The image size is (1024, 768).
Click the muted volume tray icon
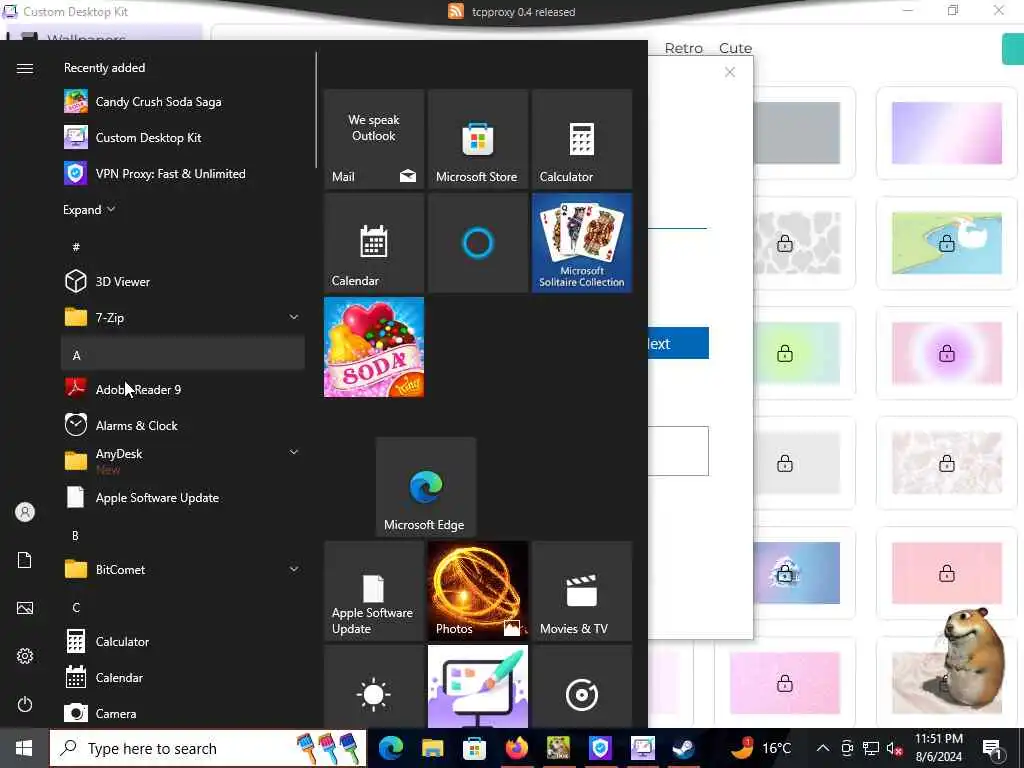click(894, 748)
